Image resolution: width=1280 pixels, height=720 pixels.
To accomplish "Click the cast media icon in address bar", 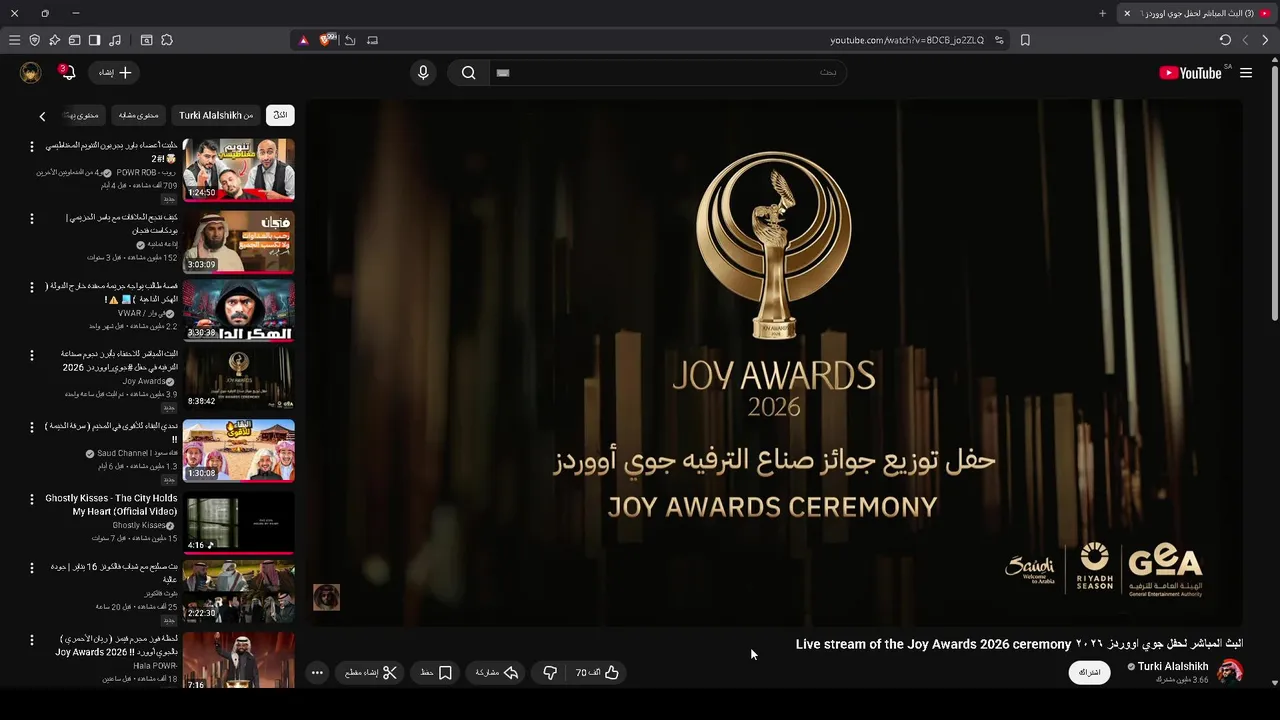I will point(372,40).
